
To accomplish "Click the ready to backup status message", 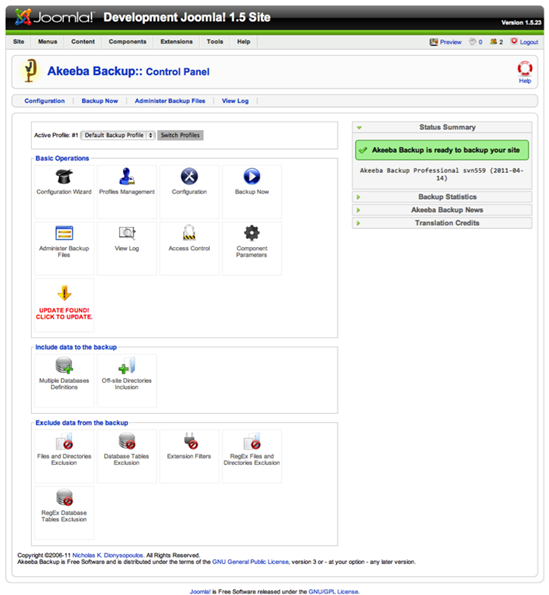I will click(x=442, y=150).
